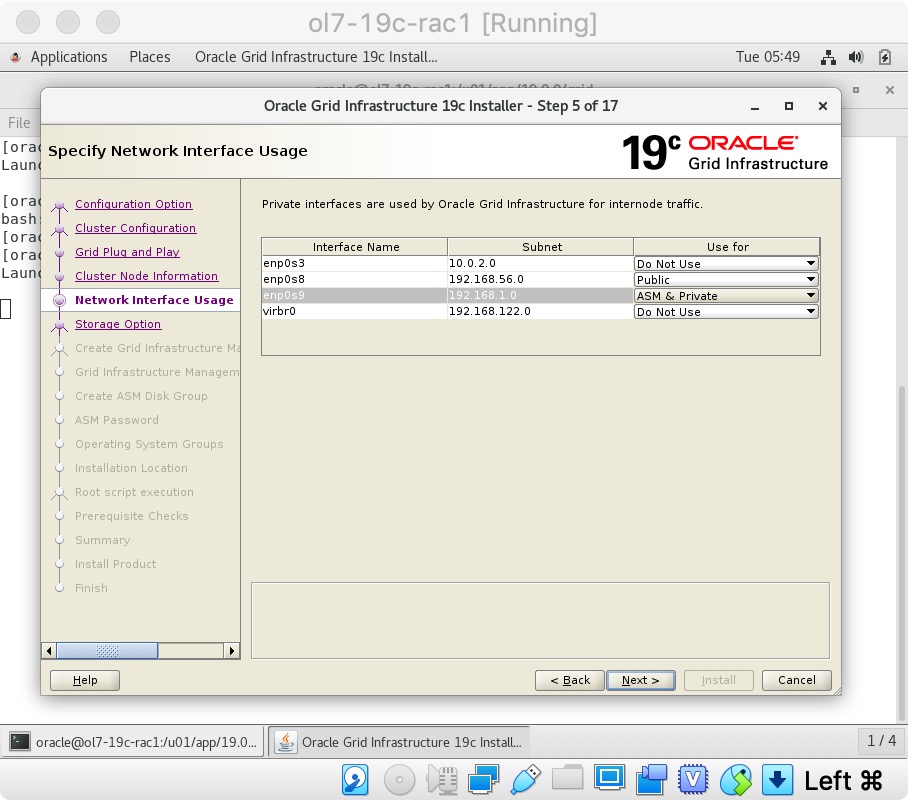The width and height of the screenshot is (908, 800).
Task: Click the 1 / 4 workspace switcher
Action: pos(881,741)
